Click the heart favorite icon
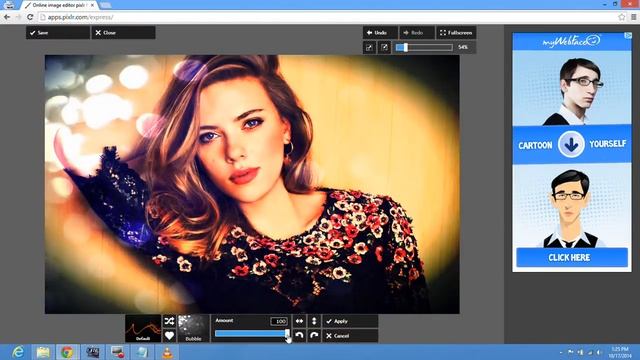This screenshot has width=640, height=360. (169, 336)
